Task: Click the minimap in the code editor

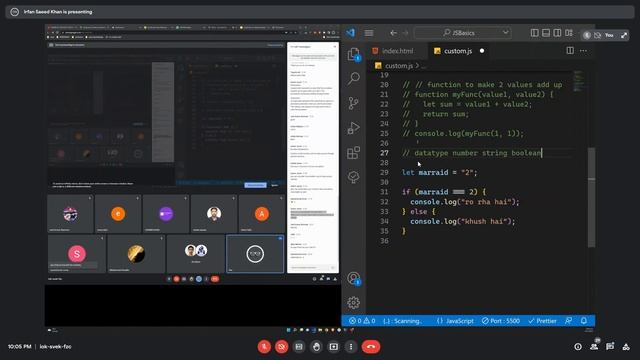Action: pos(579,81)
